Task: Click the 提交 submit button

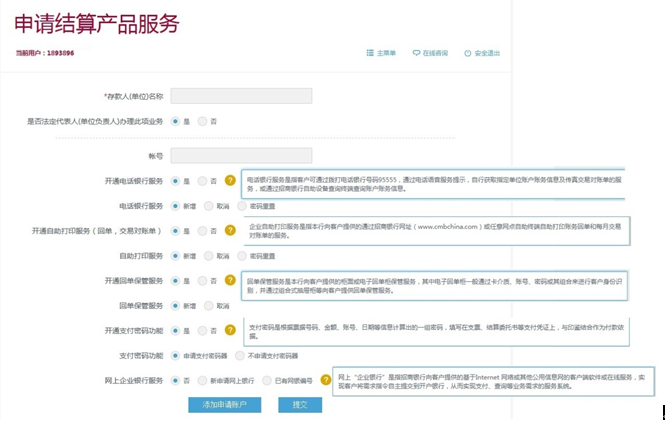Action: tap(299, 404)
